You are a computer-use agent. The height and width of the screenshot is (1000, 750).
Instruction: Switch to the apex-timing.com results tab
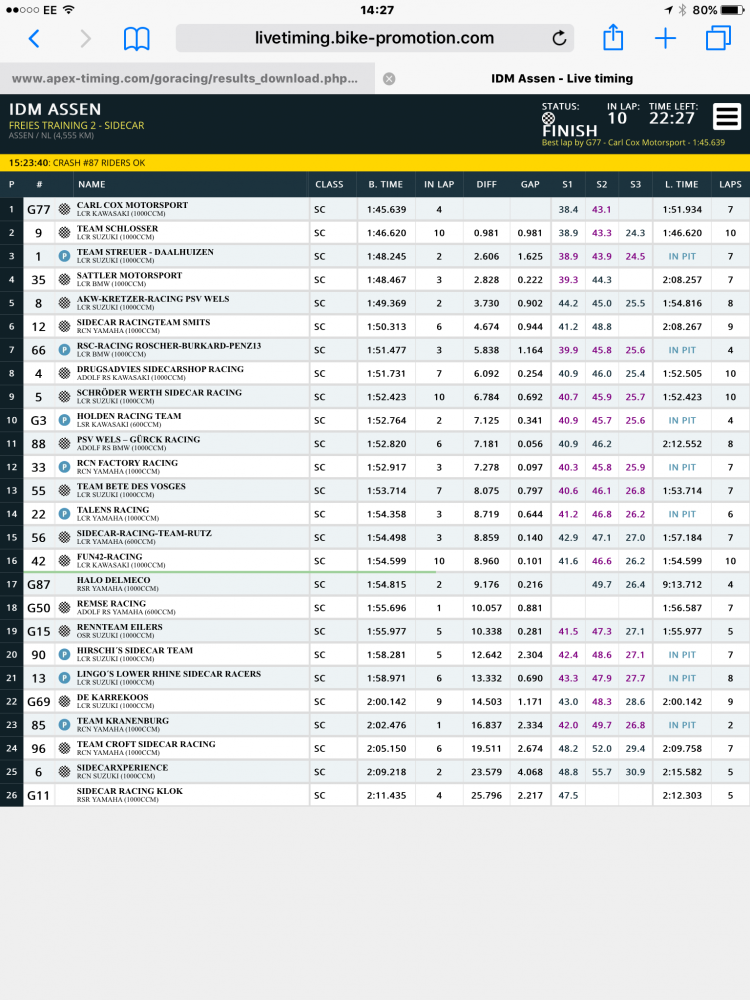click(x=185, y=78)
